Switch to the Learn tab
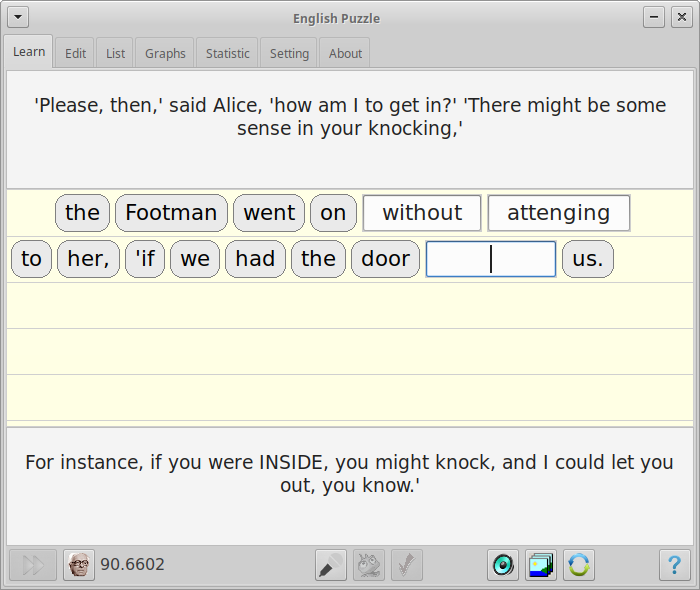This screenshot has height=590, width=700. pyautogui.click(x=29, y=52)
